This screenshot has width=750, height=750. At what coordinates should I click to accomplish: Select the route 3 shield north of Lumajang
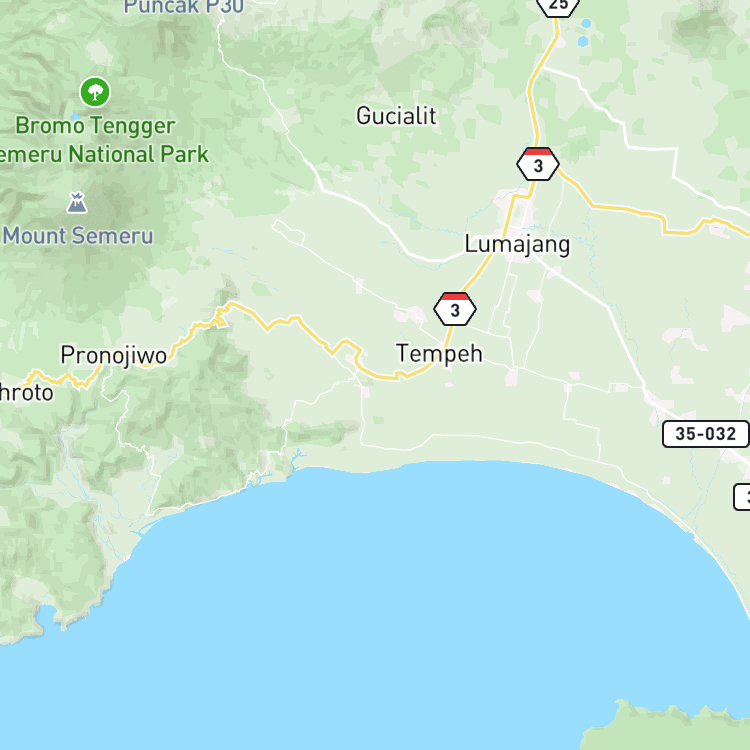tap(538, 164)
